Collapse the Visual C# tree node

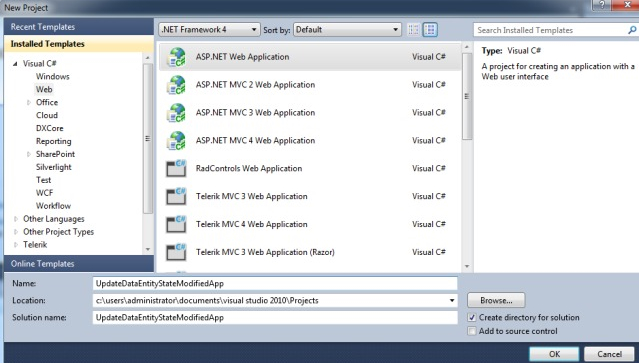pyautogui.click(x=15, y=64)
